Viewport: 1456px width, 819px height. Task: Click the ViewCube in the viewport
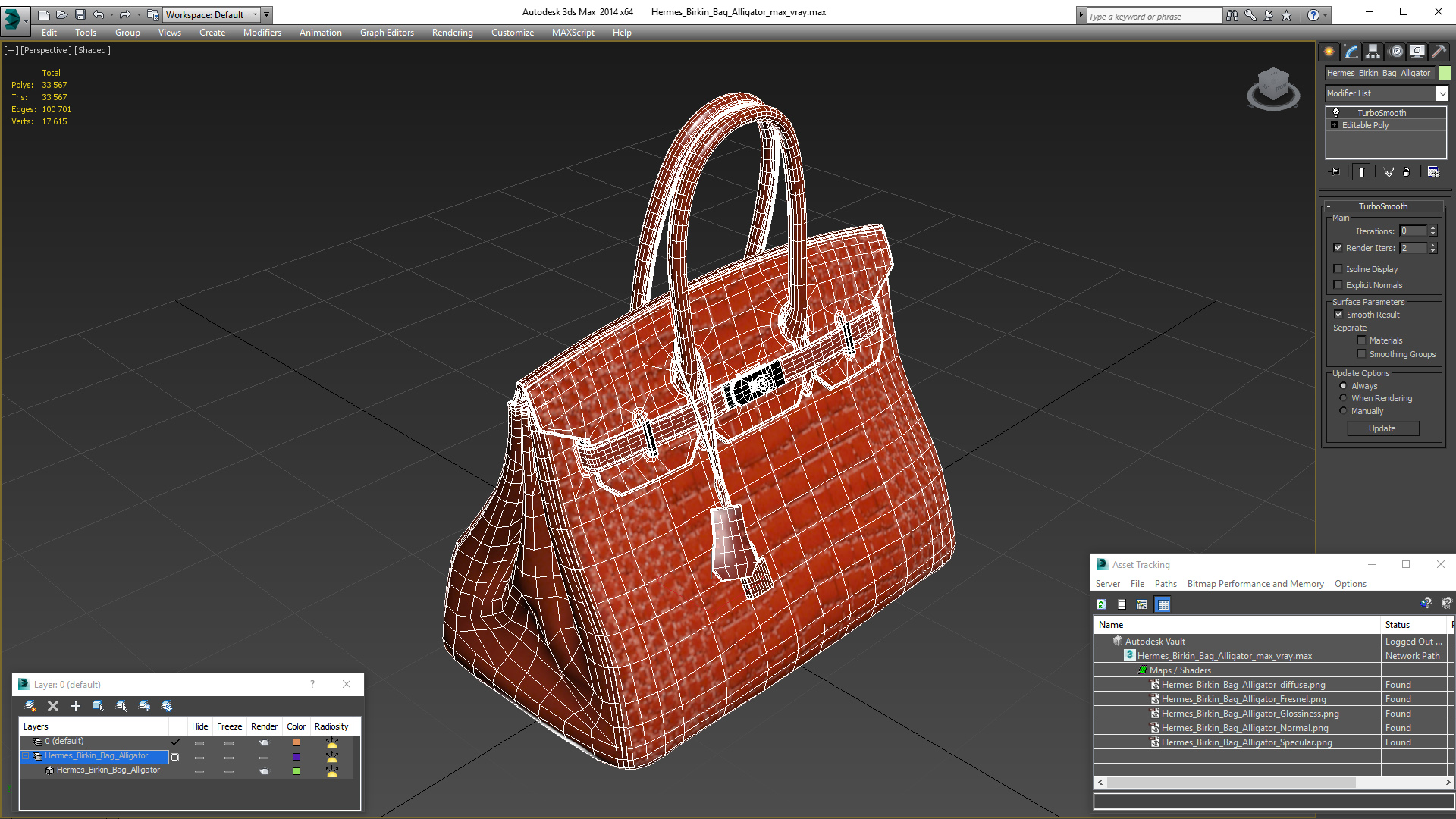(1273, 88)
